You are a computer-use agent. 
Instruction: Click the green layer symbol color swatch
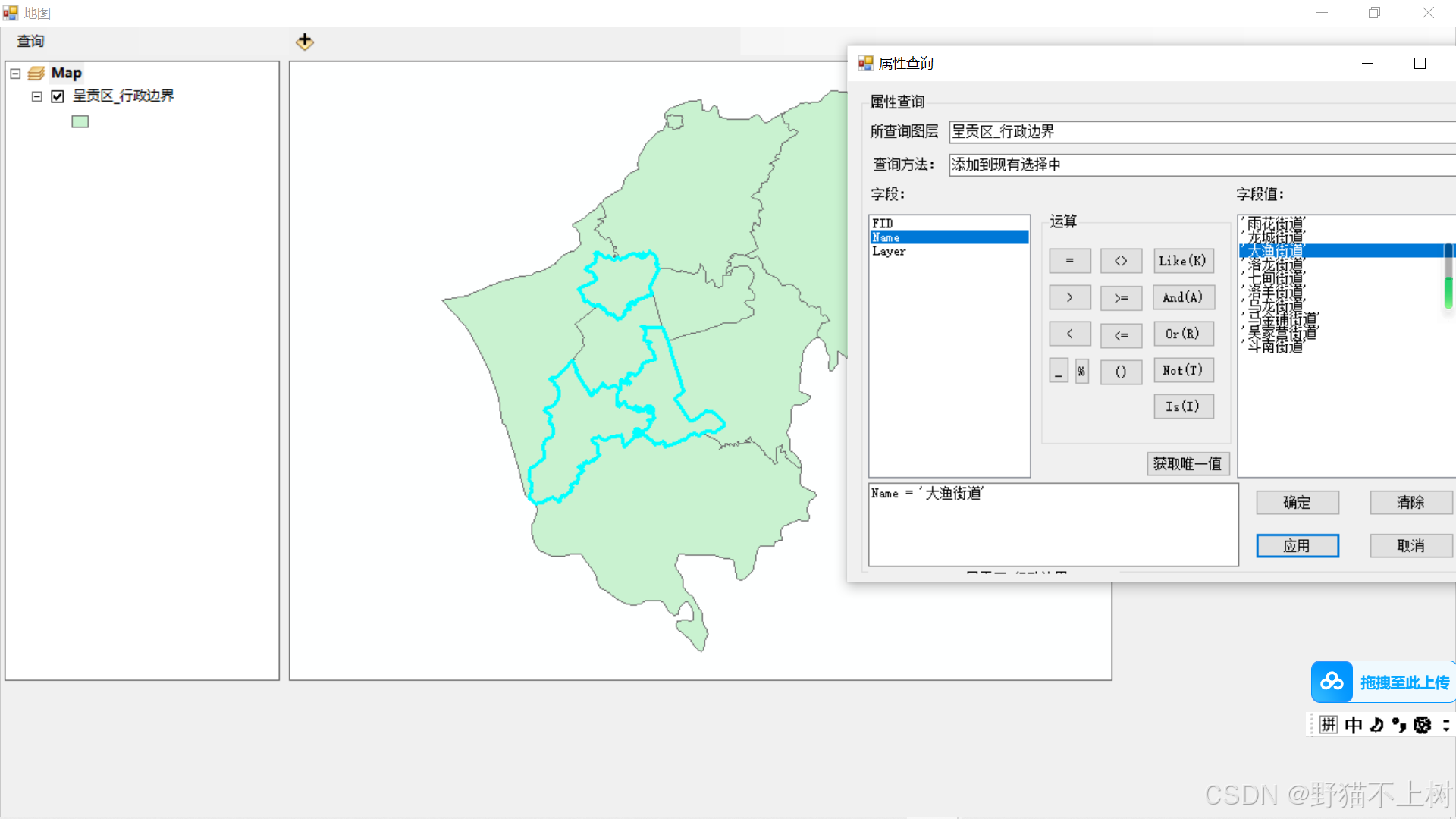80,121
